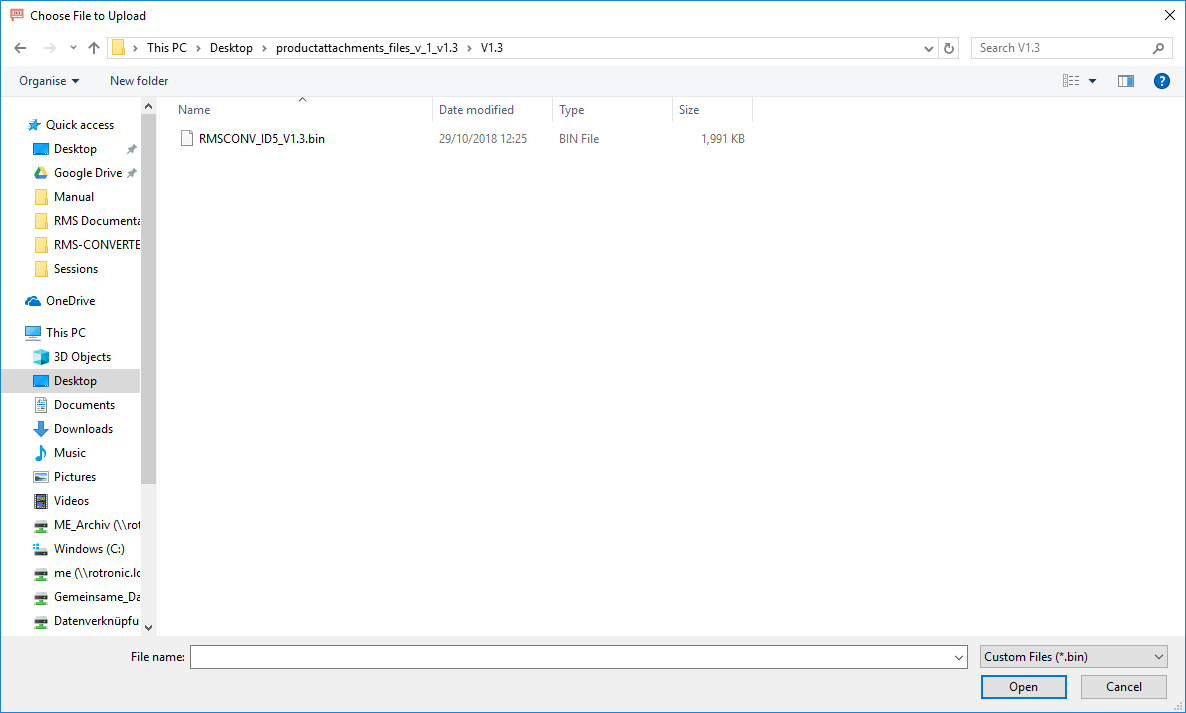The width and height of the screenshot is (1186, 713).
Task: Click navigation pane scroll down arrow
Action: tap(148, 628)
